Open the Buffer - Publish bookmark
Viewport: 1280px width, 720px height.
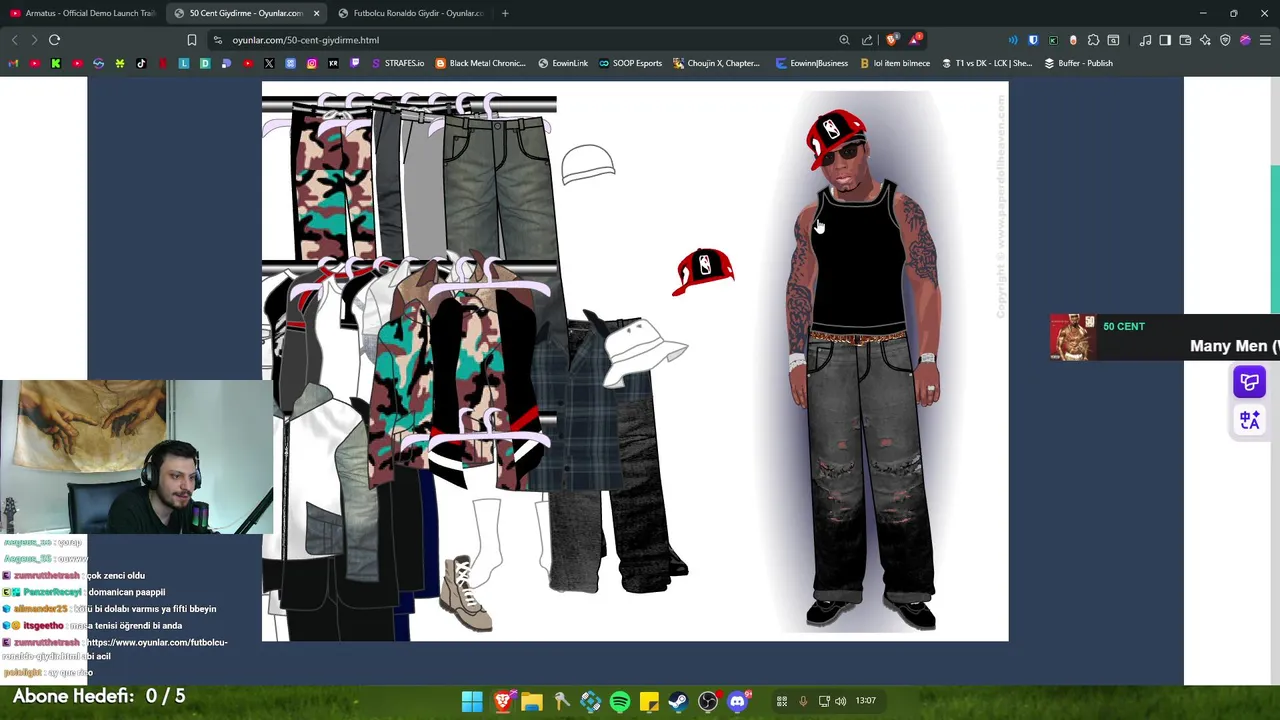(1078, 63)
